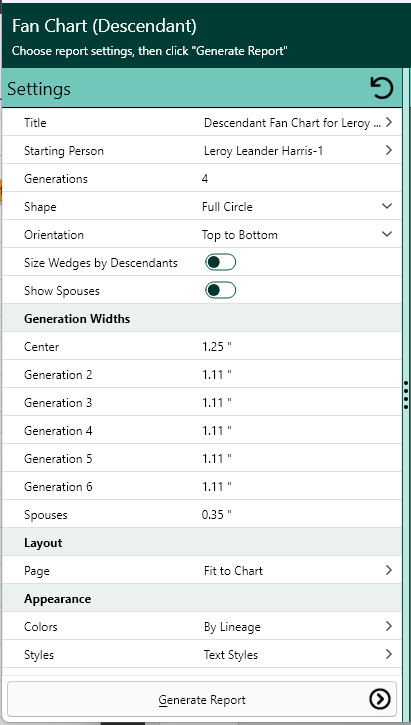The width and height of the screenshot is (411, 725).
Task: Open Page layout options chevron
Action: point(388,570)
